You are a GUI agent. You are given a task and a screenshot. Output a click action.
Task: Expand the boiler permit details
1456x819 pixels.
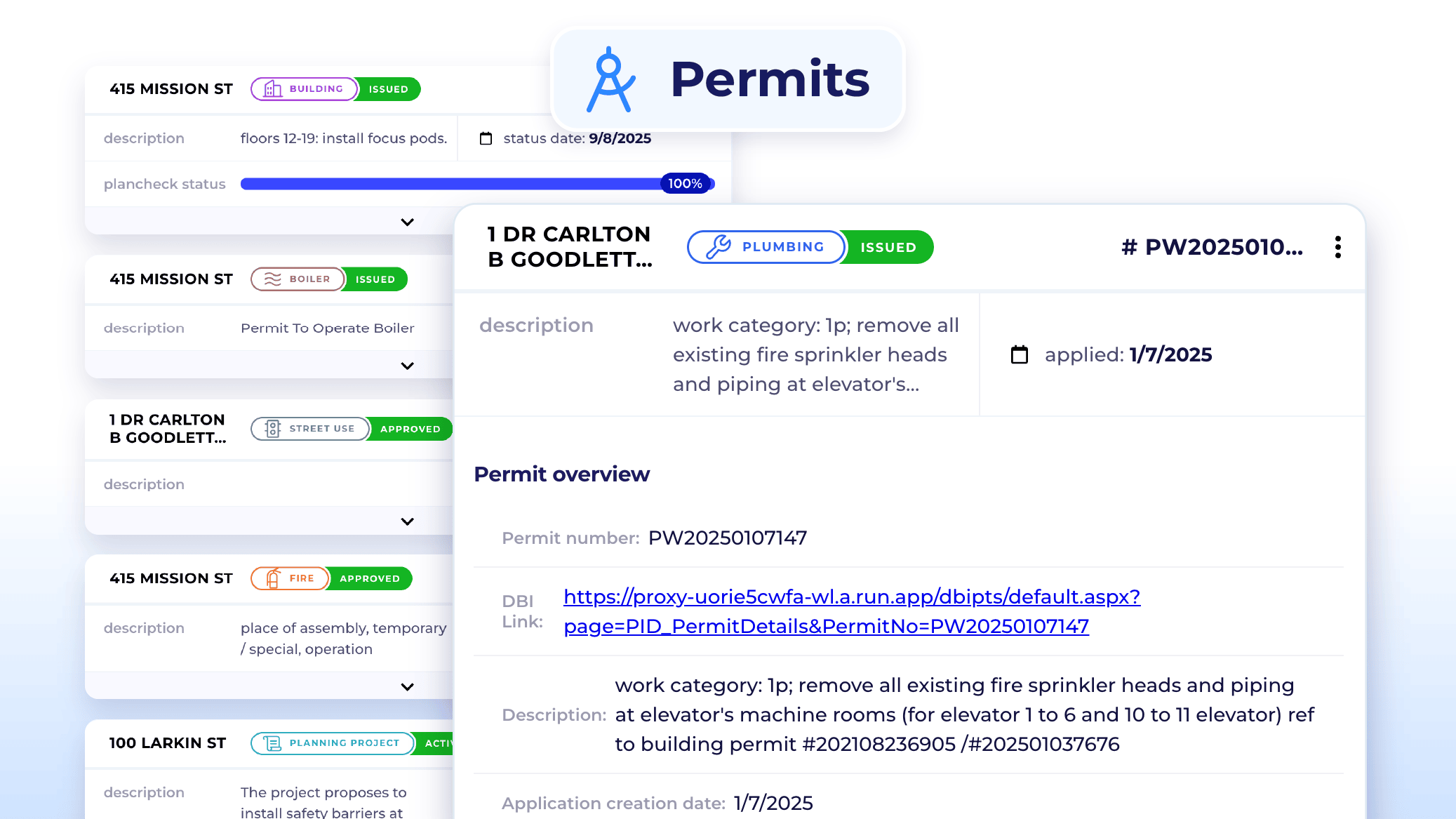point(407,366)
